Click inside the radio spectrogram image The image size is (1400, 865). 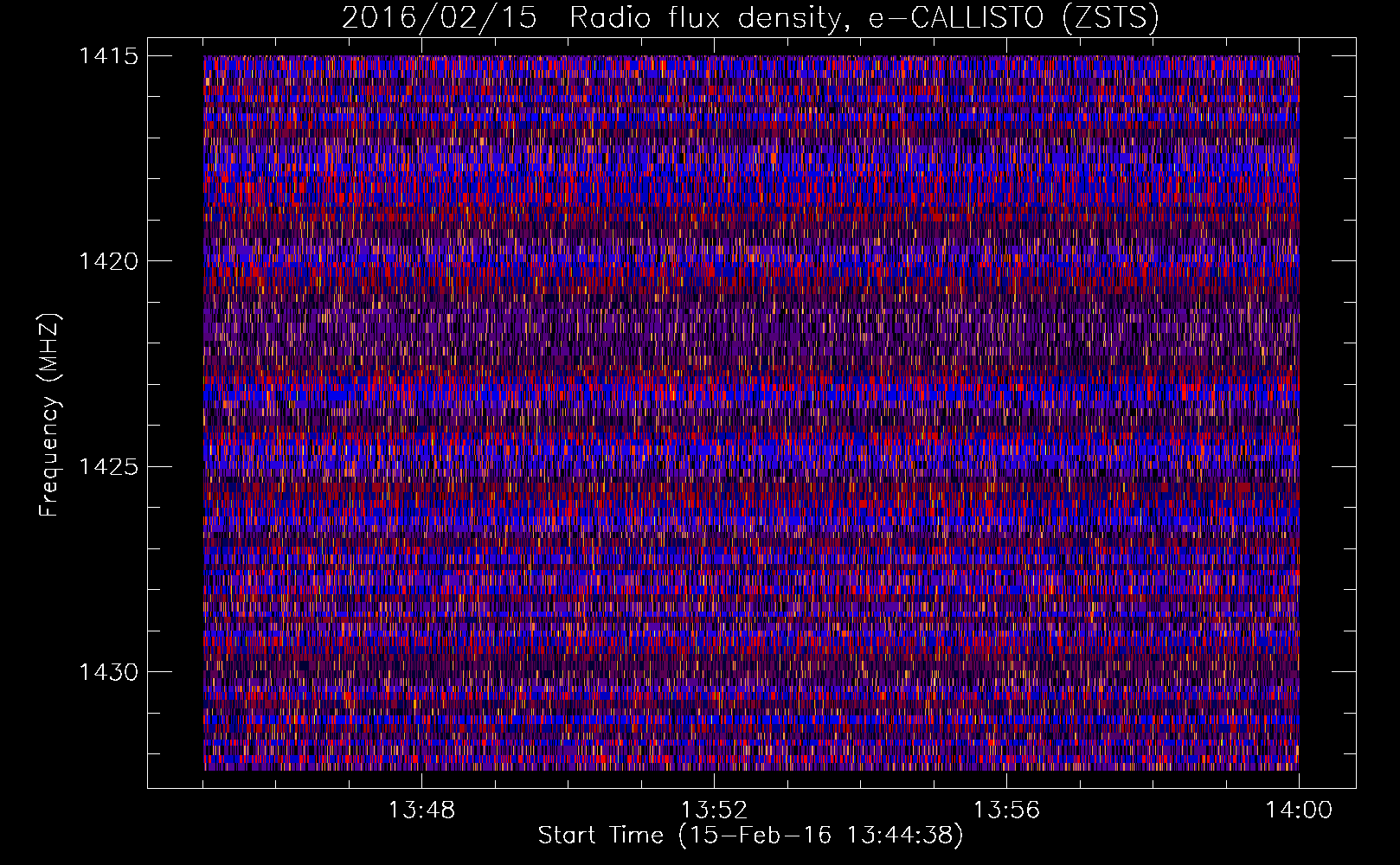751,413
